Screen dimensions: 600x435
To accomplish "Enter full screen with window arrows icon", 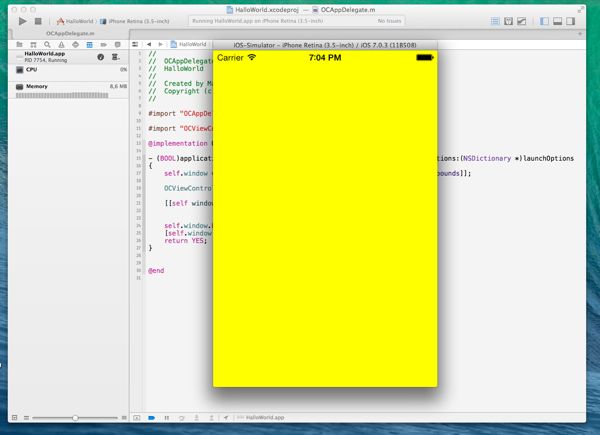I will click(x=581, y=10).
